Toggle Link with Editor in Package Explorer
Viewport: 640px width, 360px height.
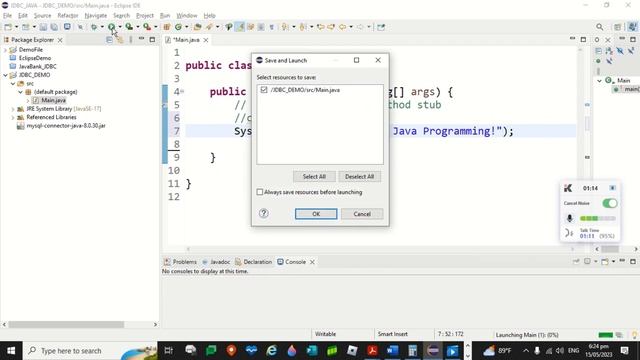tap(120, 40)
